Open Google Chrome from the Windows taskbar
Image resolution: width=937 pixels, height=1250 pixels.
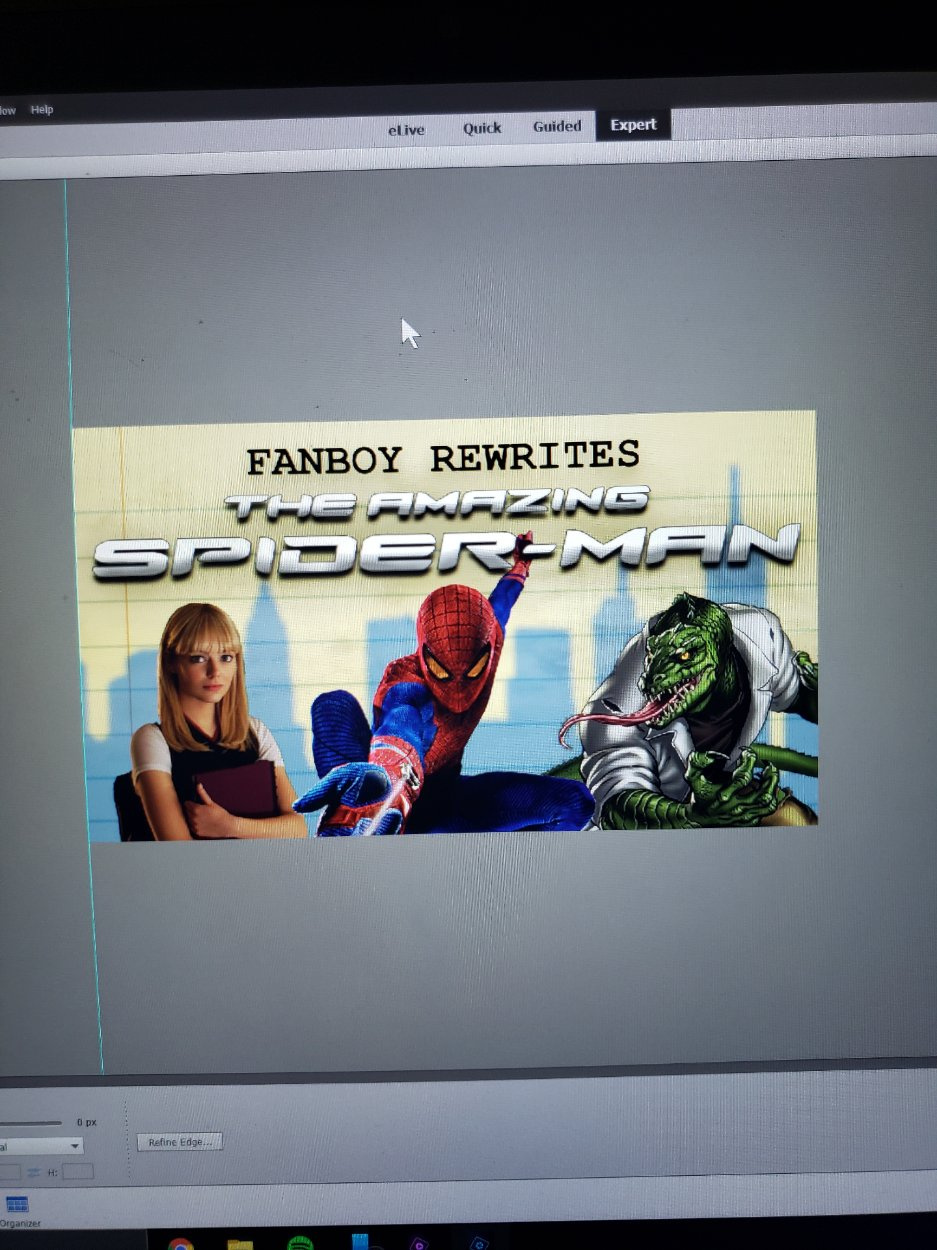coord(181,1244)
